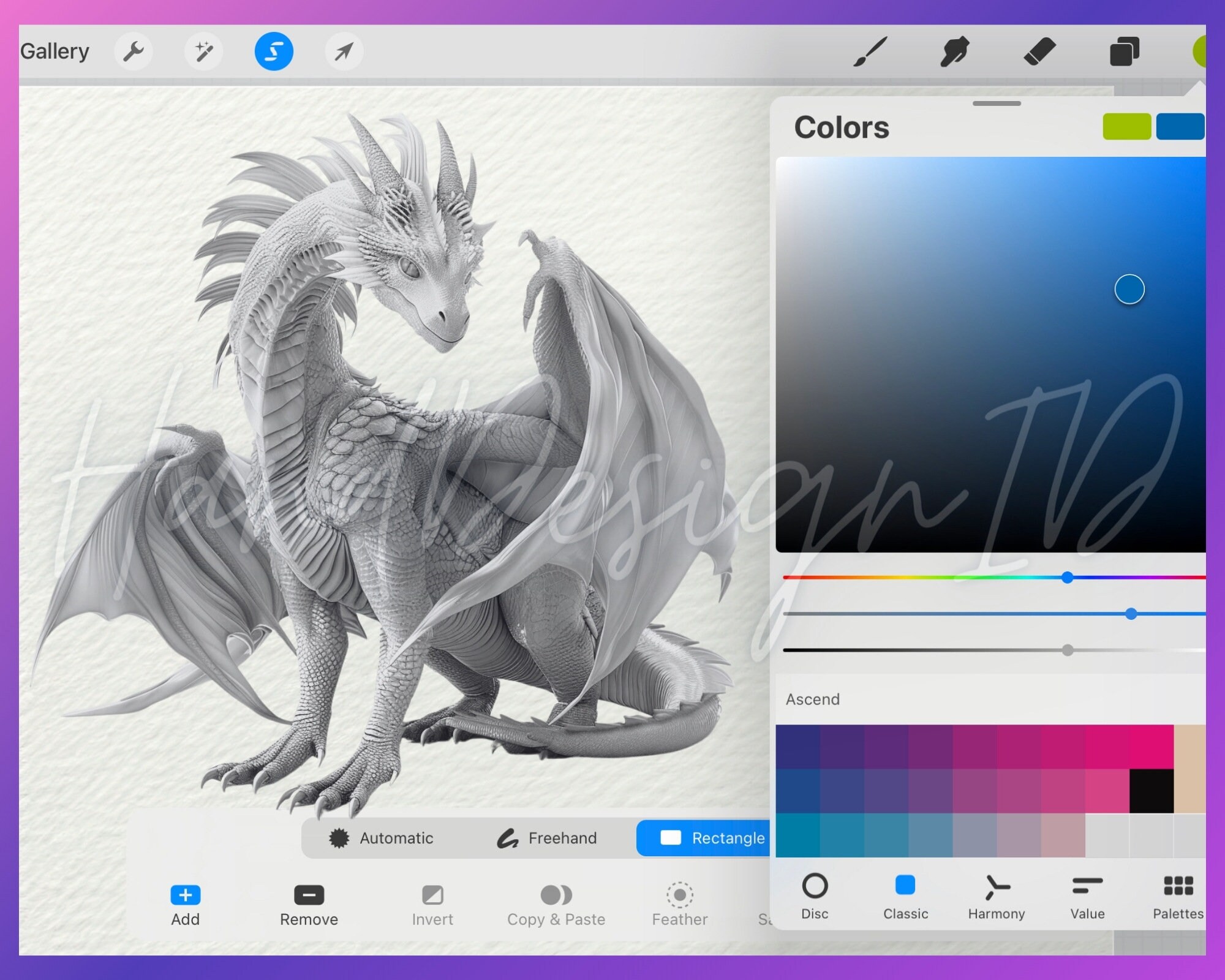Switch selection mode to Automatic
This screenshot has height=980, width=1225.
(383, 838)
